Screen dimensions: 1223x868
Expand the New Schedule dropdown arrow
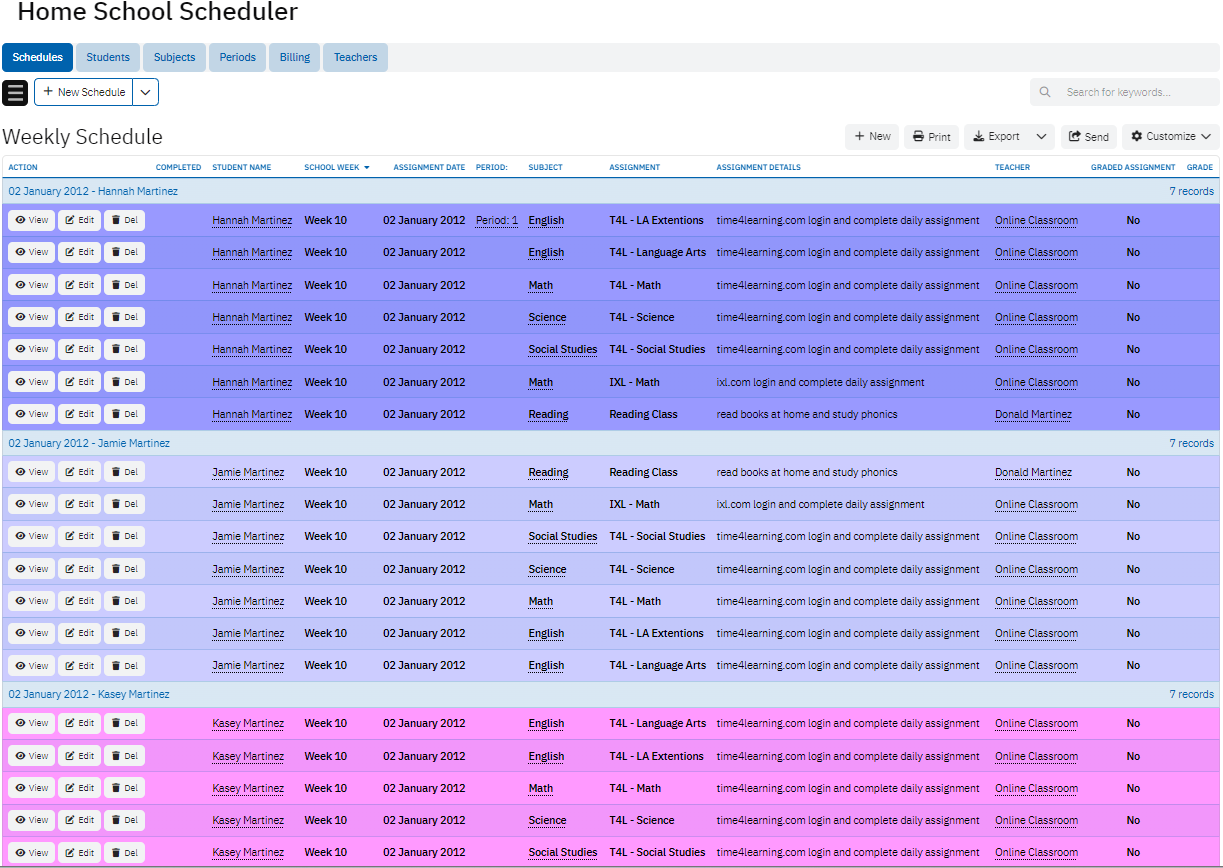[146, 92]
